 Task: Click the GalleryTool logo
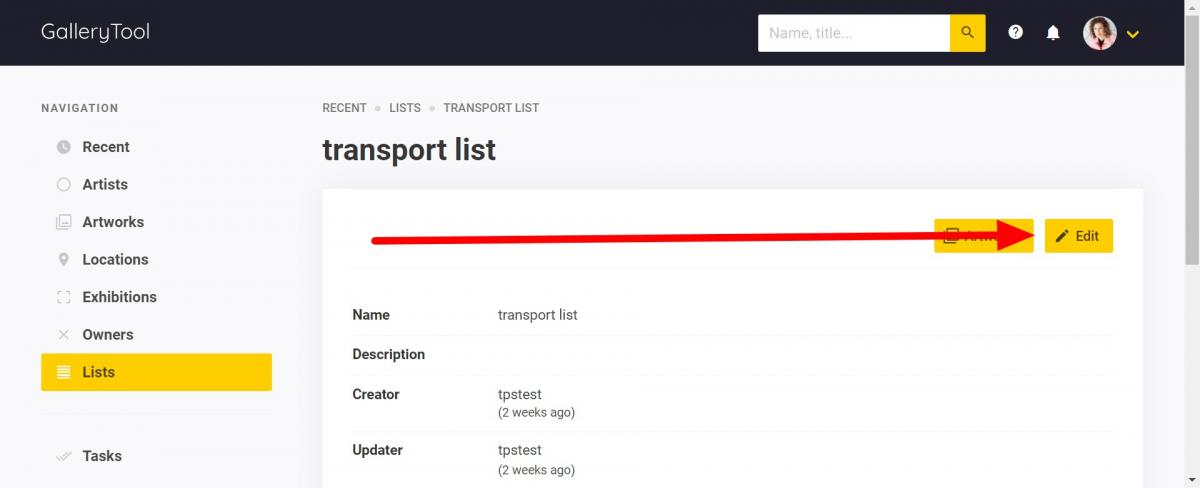pos(95,33)
